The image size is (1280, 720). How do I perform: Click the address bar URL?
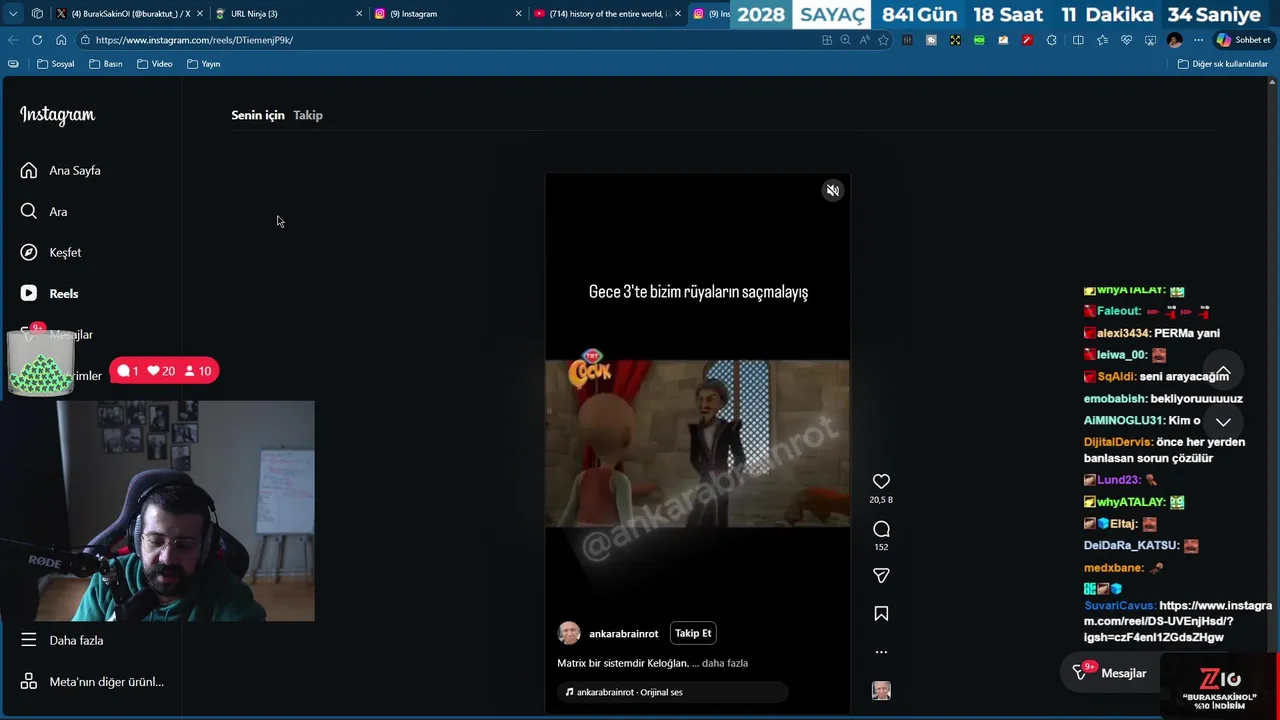194,40
